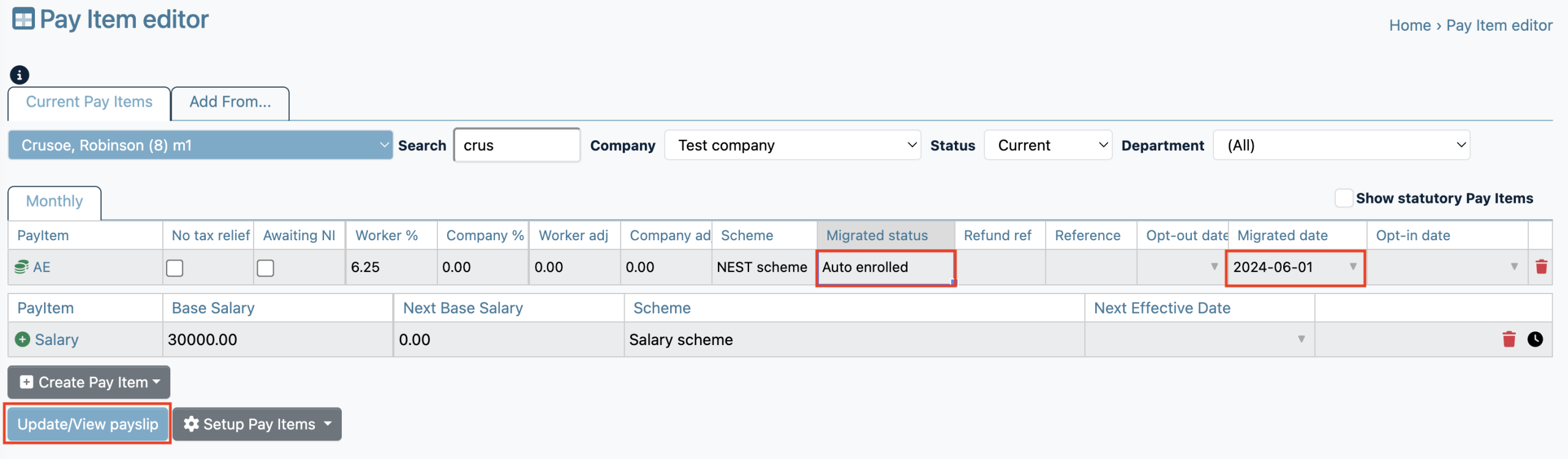
Task: Go to Home via breadcrumb link
Action: click(x=1409, y=26)
